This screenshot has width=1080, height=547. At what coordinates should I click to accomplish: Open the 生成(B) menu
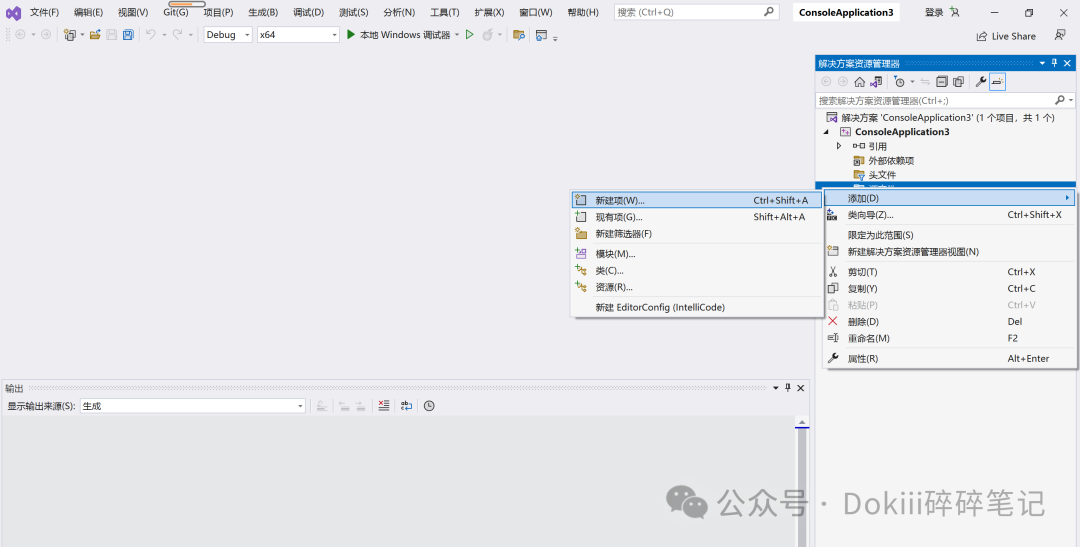(263, 12)
